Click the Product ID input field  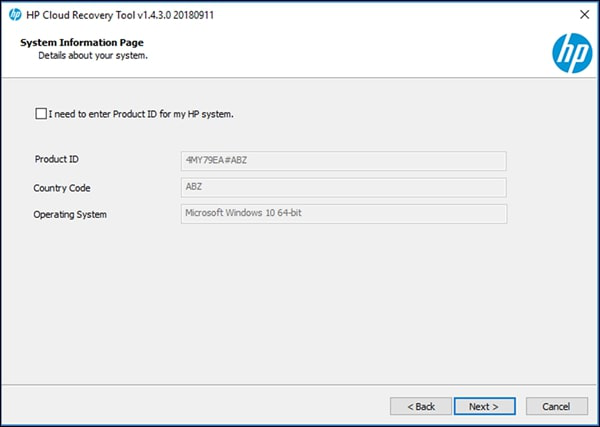pyautogui.click(x=343, y=161)
